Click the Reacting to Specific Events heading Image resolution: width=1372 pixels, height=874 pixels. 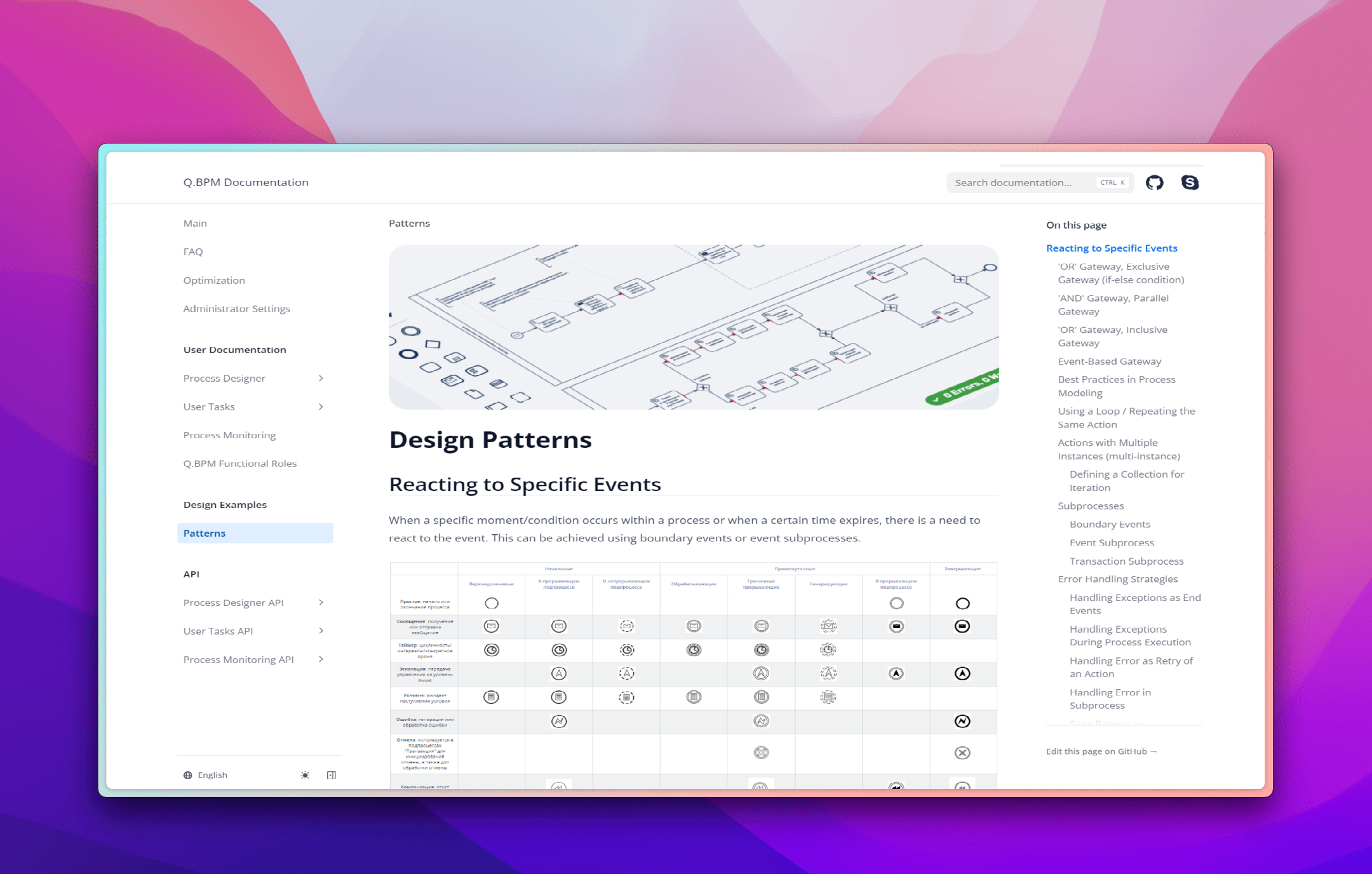tap(525, 485)
